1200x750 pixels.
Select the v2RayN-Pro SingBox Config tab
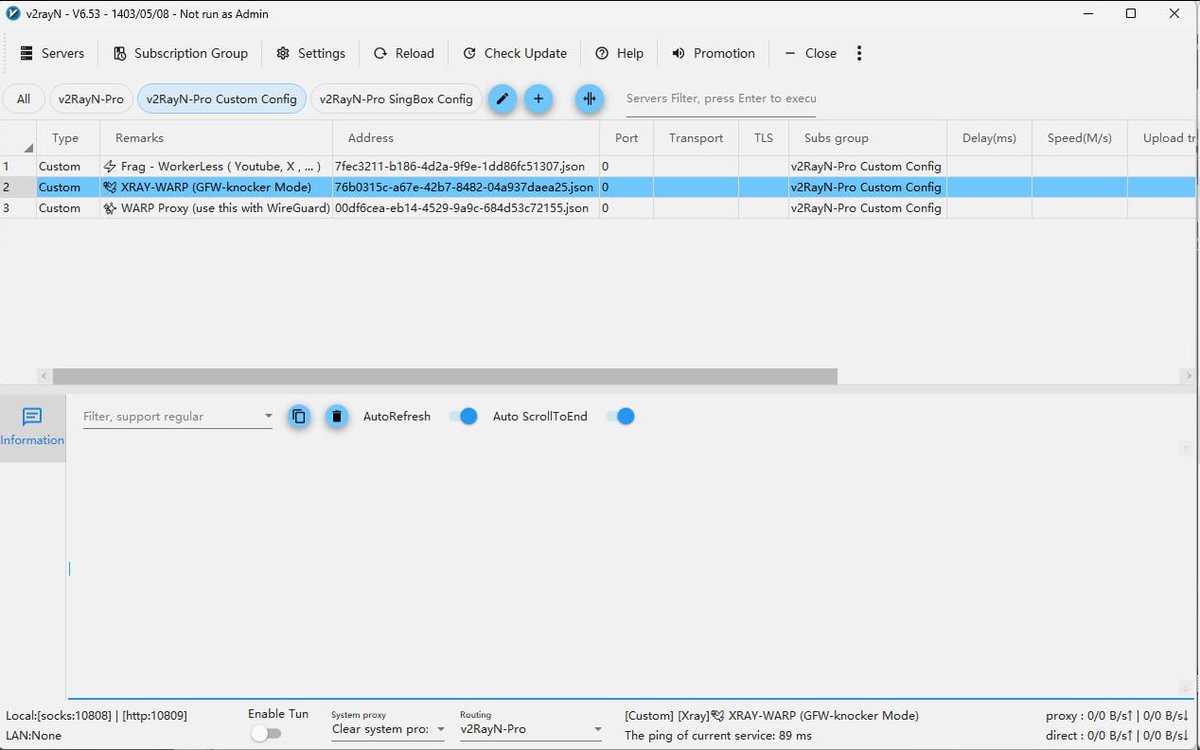click(396, 99)
